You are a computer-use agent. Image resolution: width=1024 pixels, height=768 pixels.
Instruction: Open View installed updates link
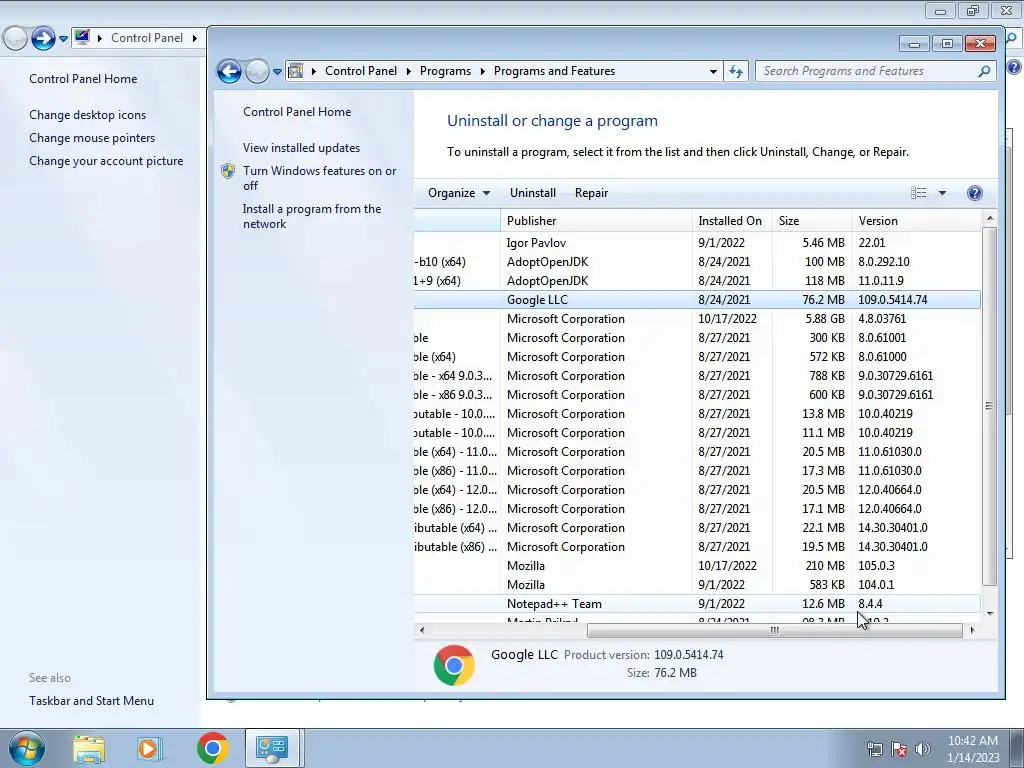[302, 148]
